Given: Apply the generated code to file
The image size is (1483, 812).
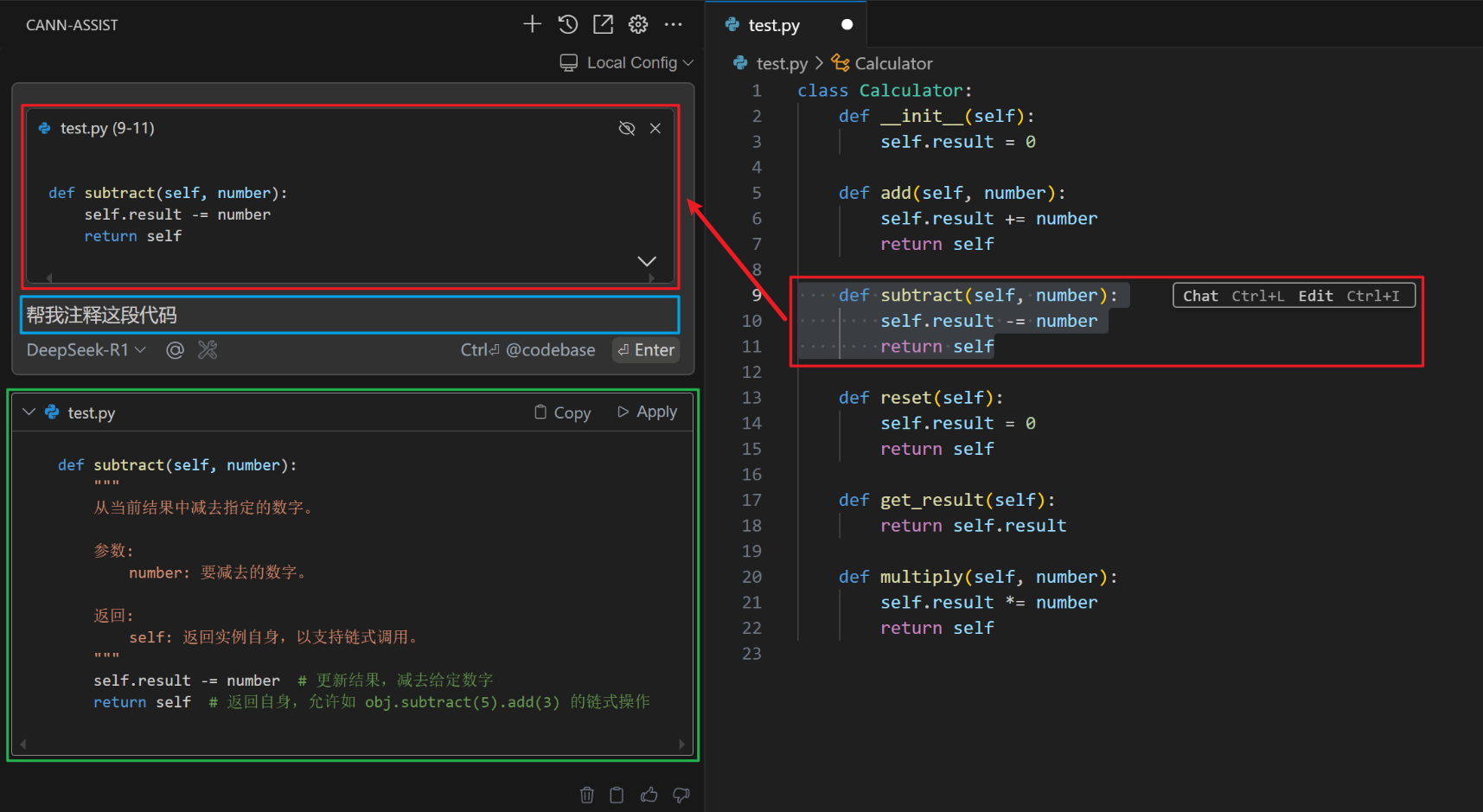Looking at the screenshot, I should (x=647, y=412).
